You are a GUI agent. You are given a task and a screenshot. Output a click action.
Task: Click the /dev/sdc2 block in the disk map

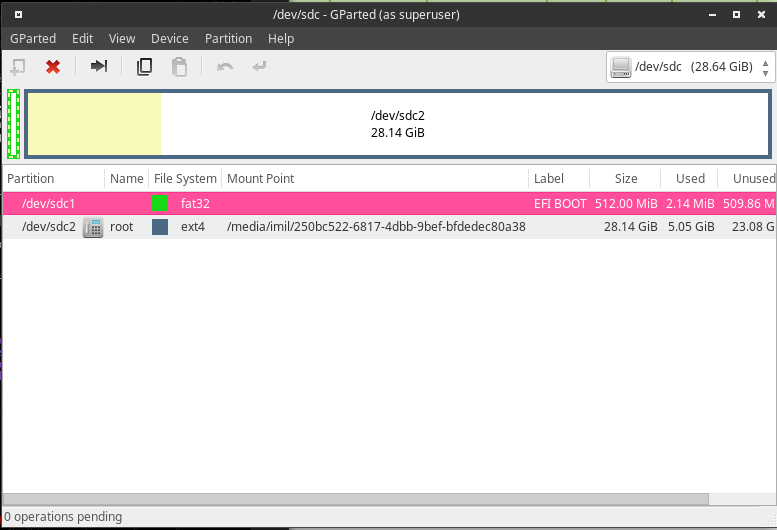click(x=397, y=124)
